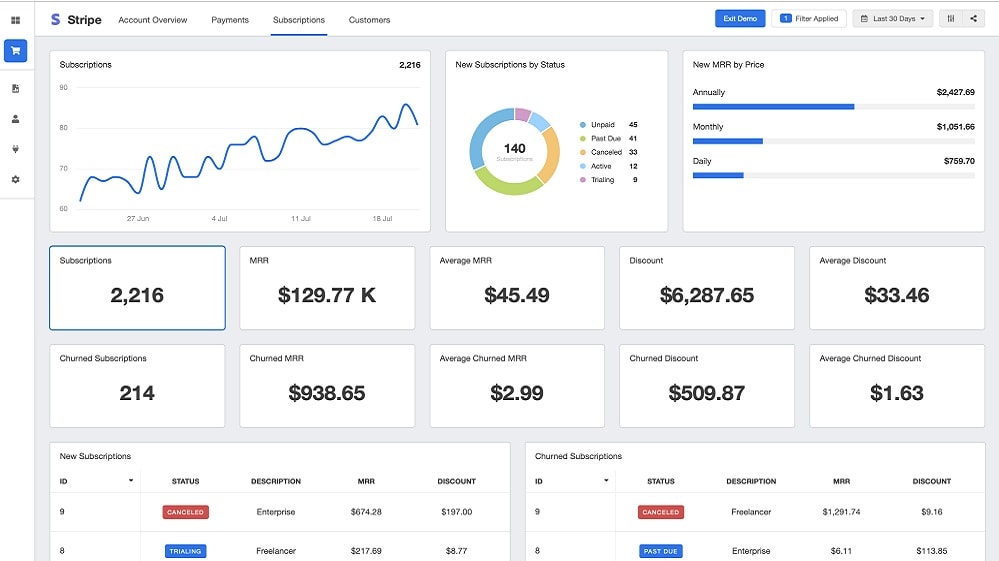Toggle ID sort arrow in Churned Subscriptions table

pos(606,480)
